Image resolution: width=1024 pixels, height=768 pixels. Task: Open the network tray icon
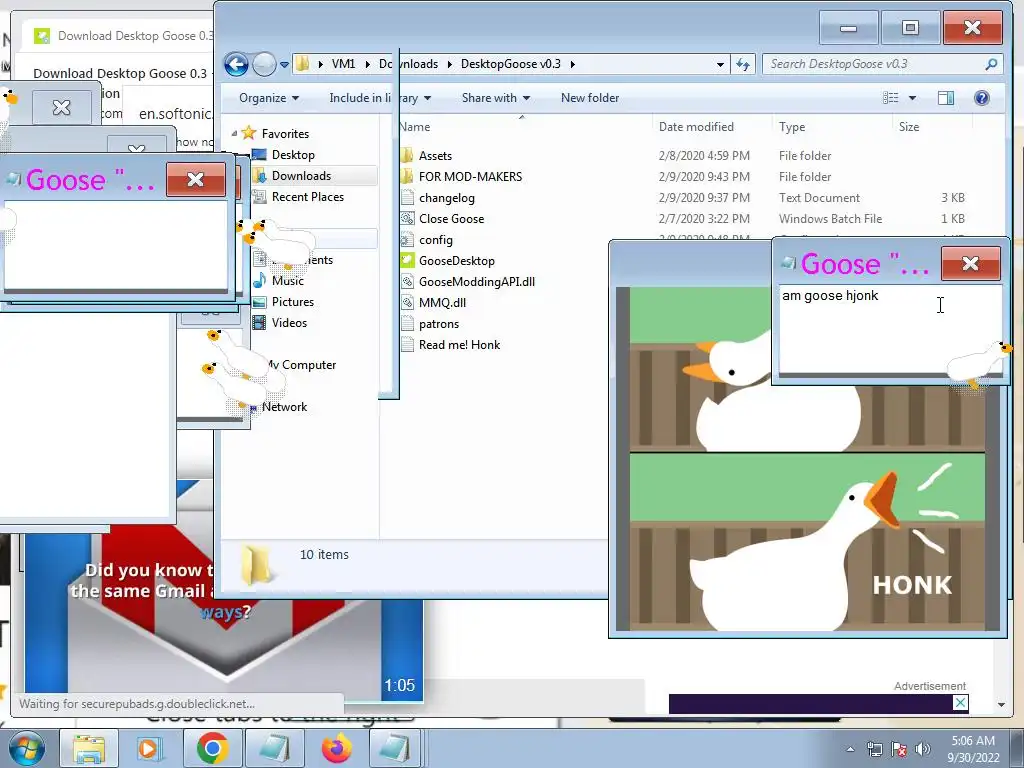click(x=874, y=749)
